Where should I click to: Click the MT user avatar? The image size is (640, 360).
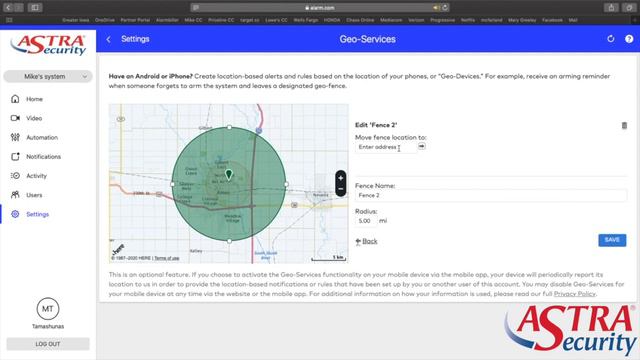click(48, 309)
